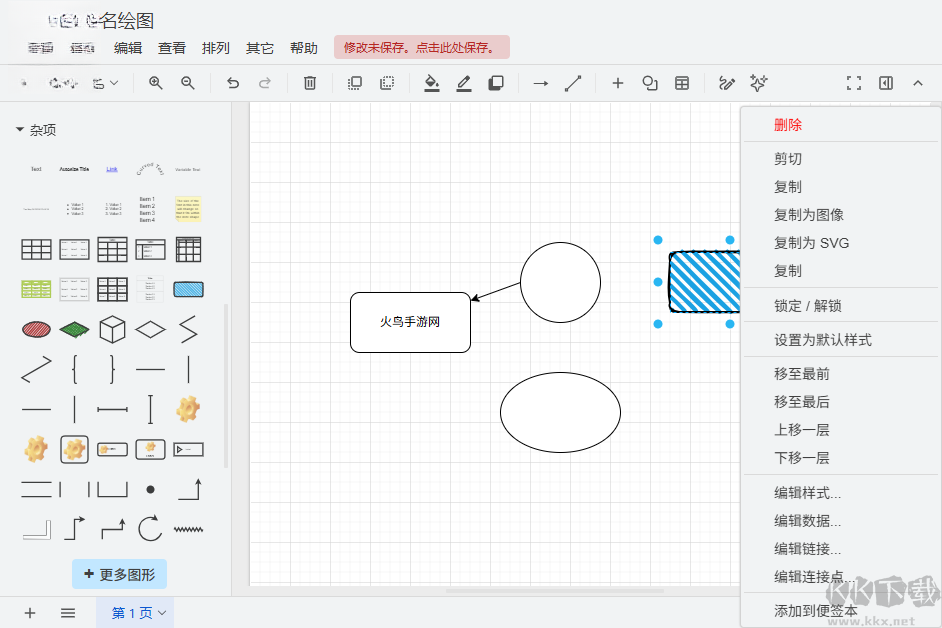Click the plus insert toolbar icon

point(618,83)
